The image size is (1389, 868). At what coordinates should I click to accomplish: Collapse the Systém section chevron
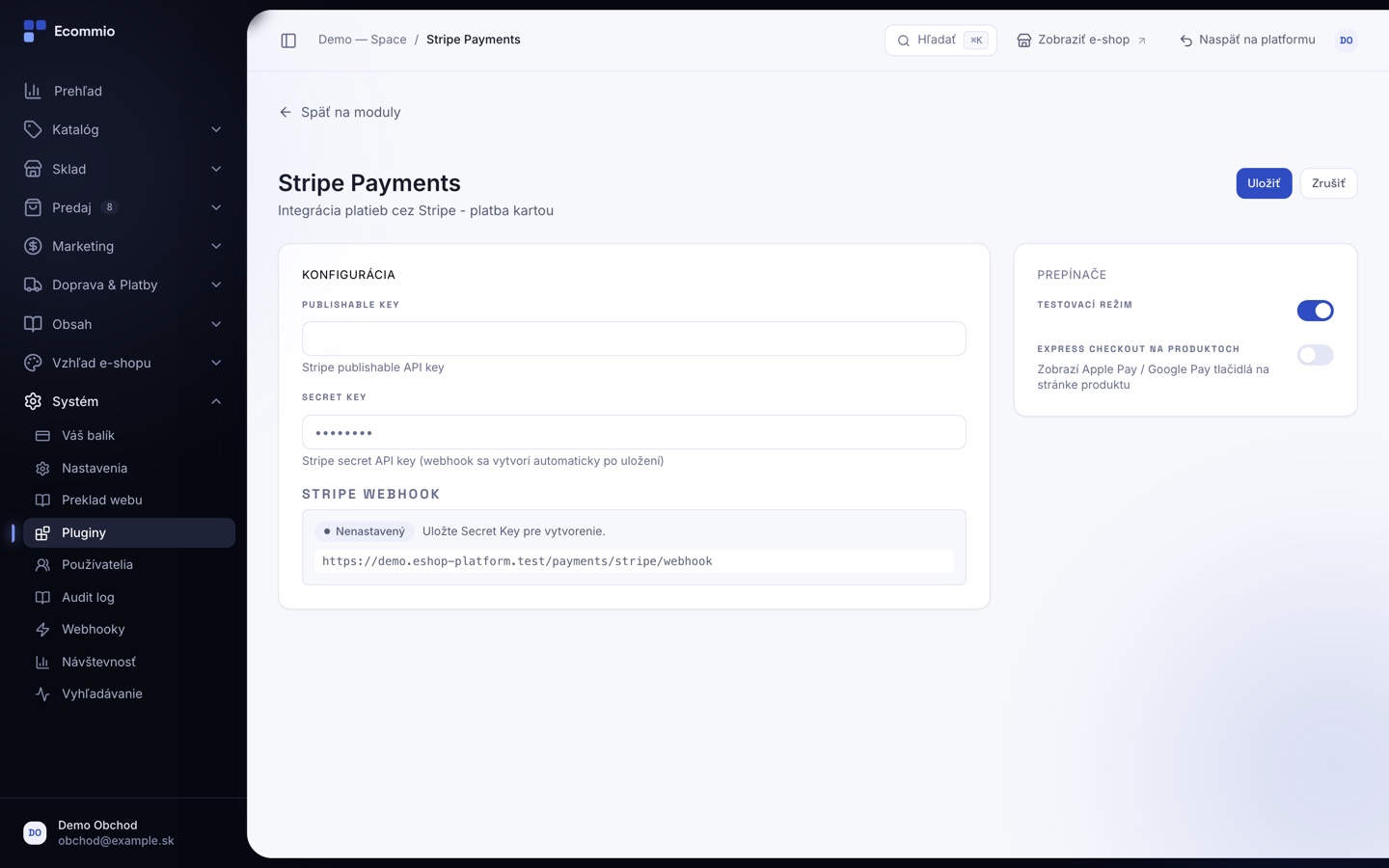[x=216, y=401]
